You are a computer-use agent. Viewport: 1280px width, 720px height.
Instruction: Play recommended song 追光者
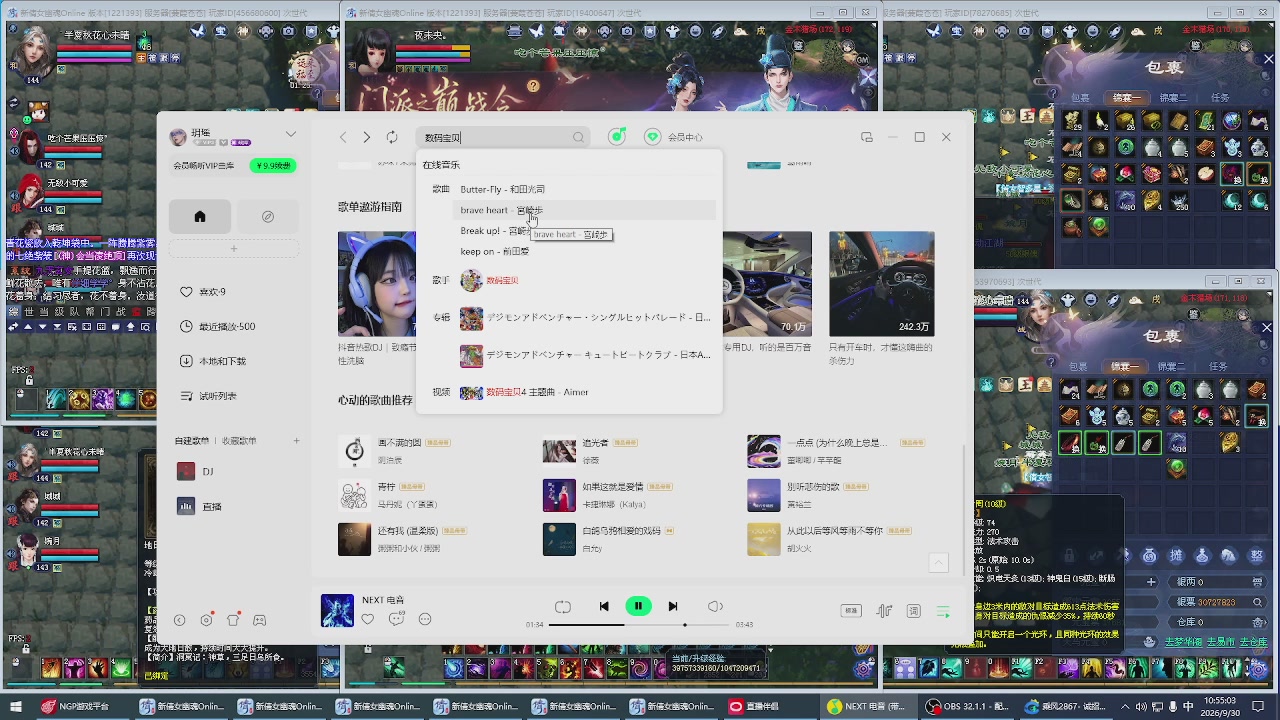pos(595,443)
